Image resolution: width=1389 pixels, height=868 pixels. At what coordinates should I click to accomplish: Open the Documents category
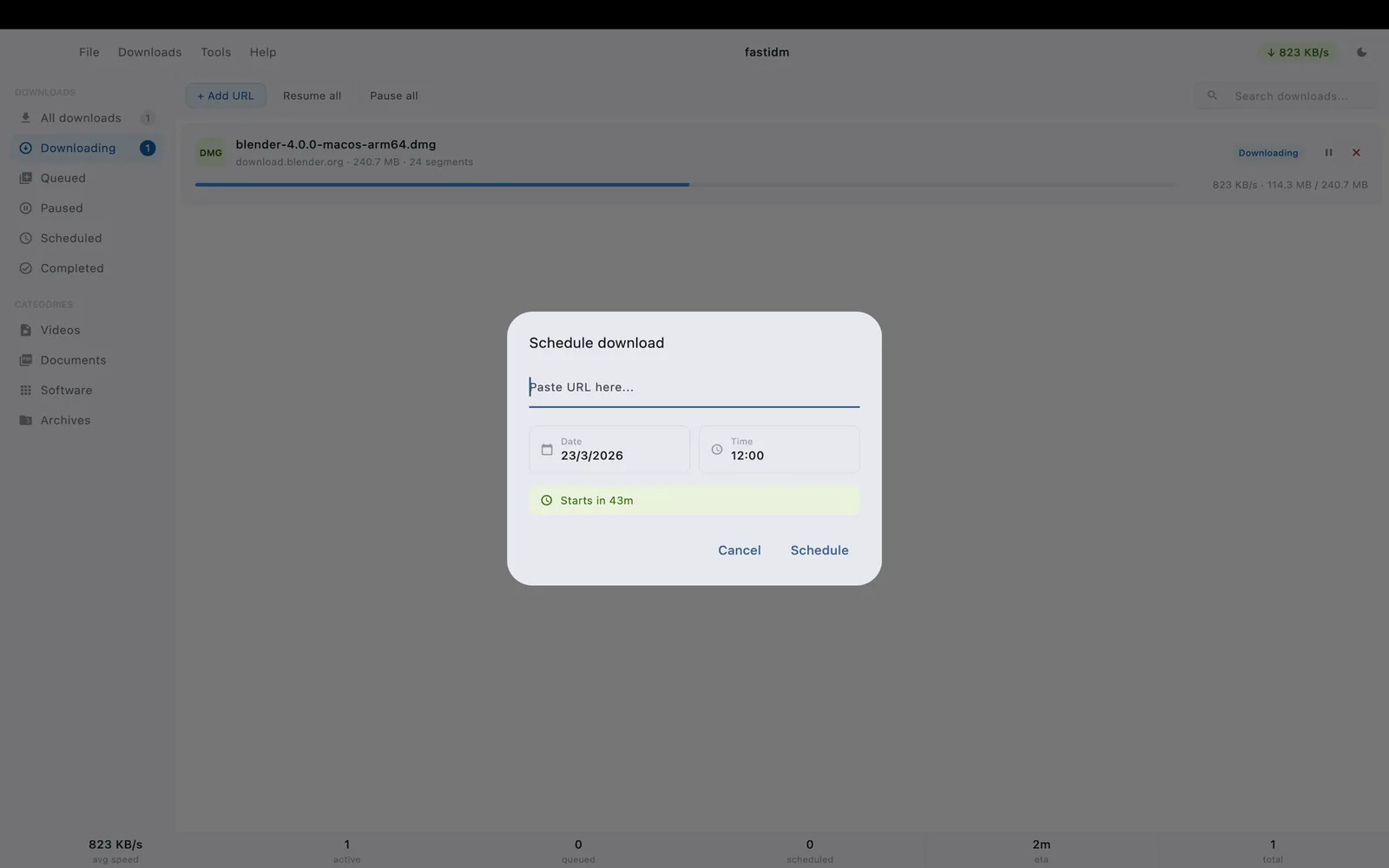(x=86, y=360)
